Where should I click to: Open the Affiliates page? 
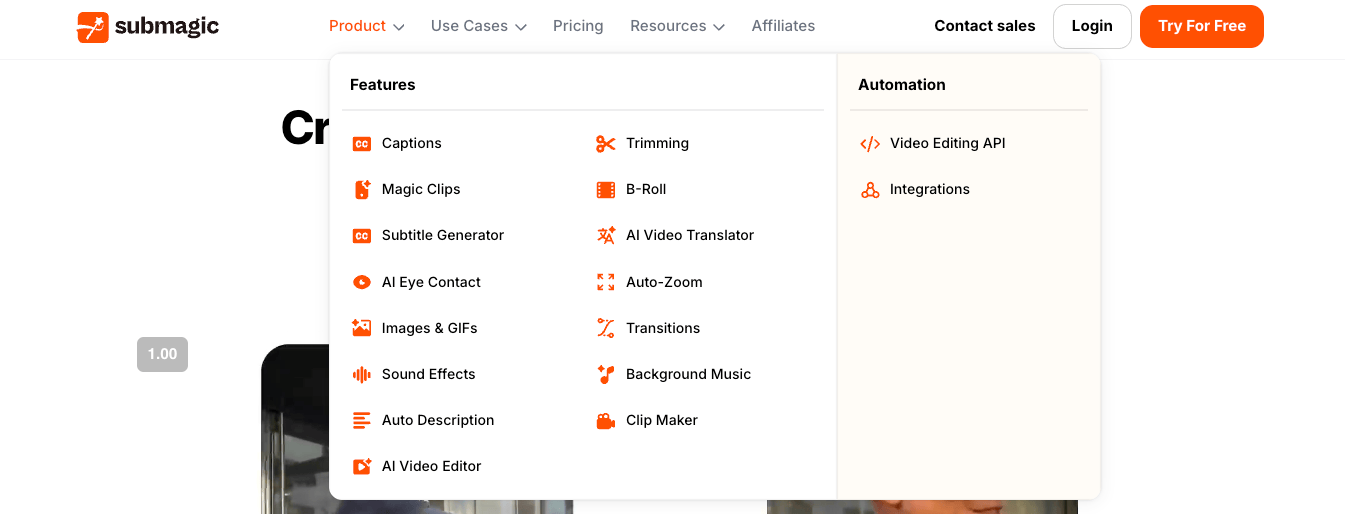pyautogui.click(x=783, y=26)
